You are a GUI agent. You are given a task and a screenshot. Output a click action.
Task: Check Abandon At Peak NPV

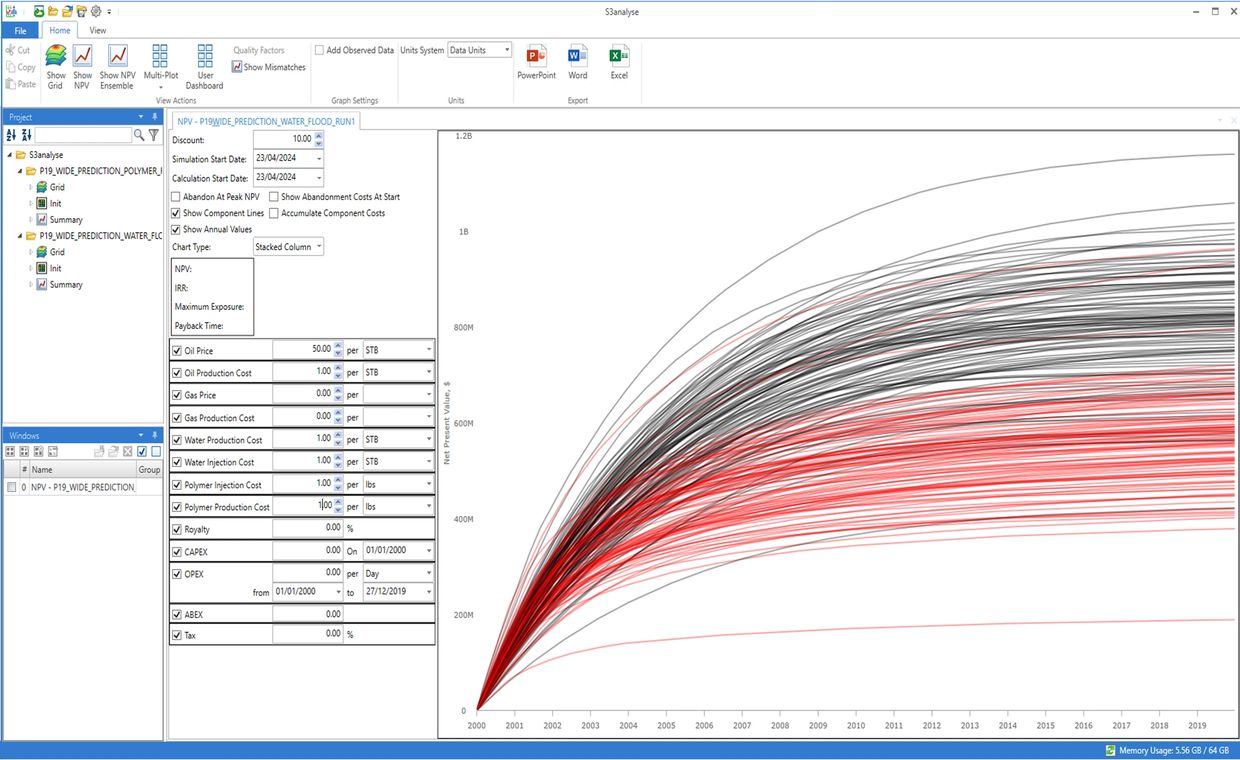(x=177, y=197)
